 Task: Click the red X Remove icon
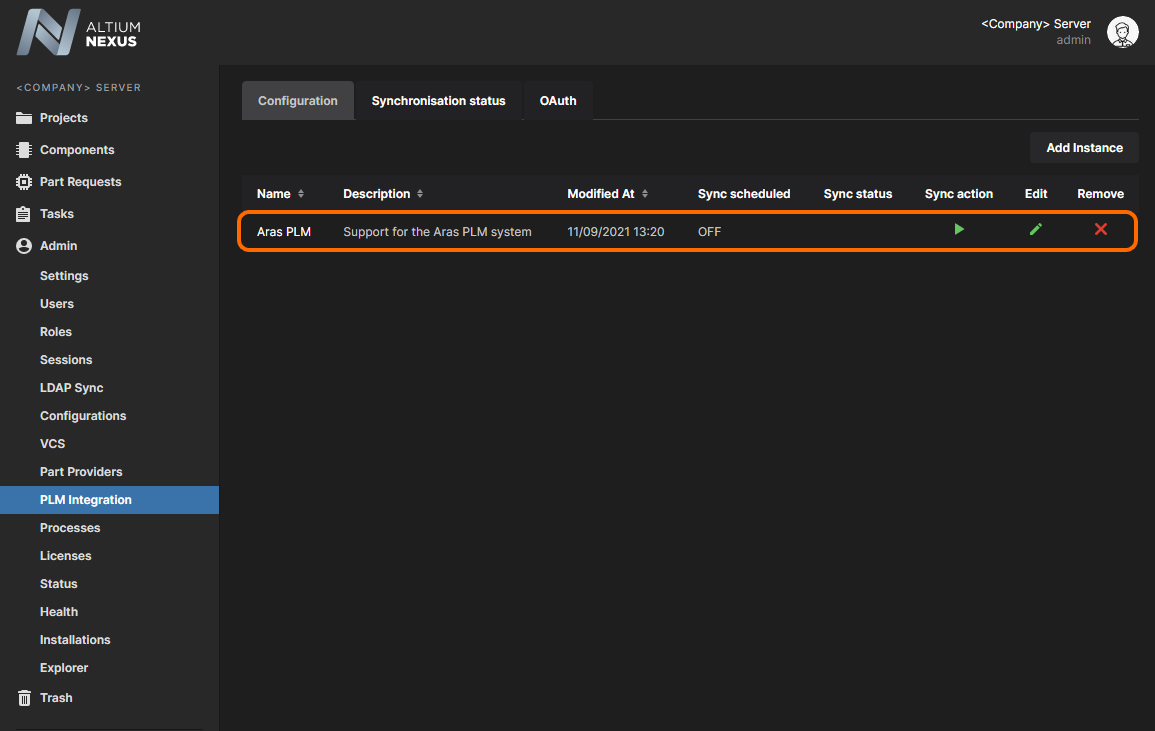tap(1100, 230)
